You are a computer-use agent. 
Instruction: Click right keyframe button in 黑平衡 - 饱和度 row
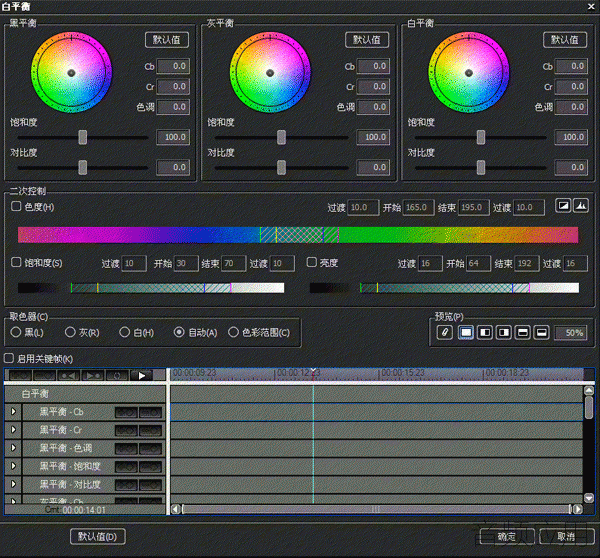(150, 467)
